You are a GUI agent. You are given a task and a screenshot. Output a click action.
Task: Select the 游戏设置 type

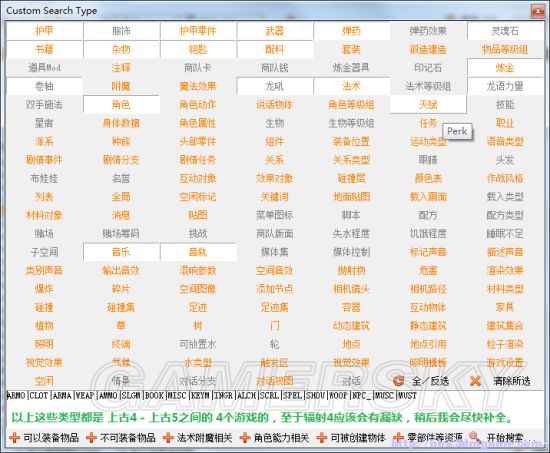click(x=505, y=362)
